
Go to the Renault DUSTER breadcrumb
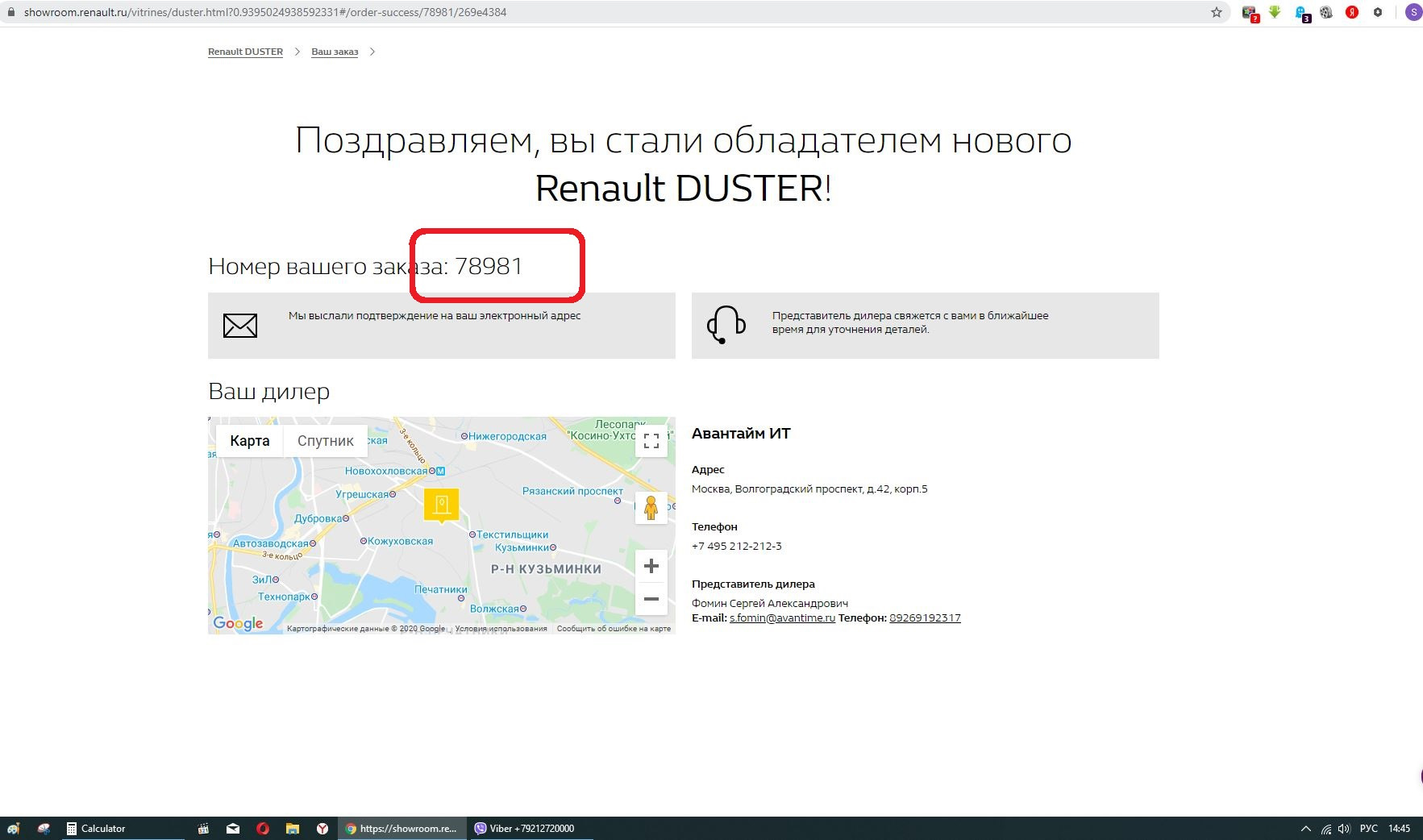point(245,52)
